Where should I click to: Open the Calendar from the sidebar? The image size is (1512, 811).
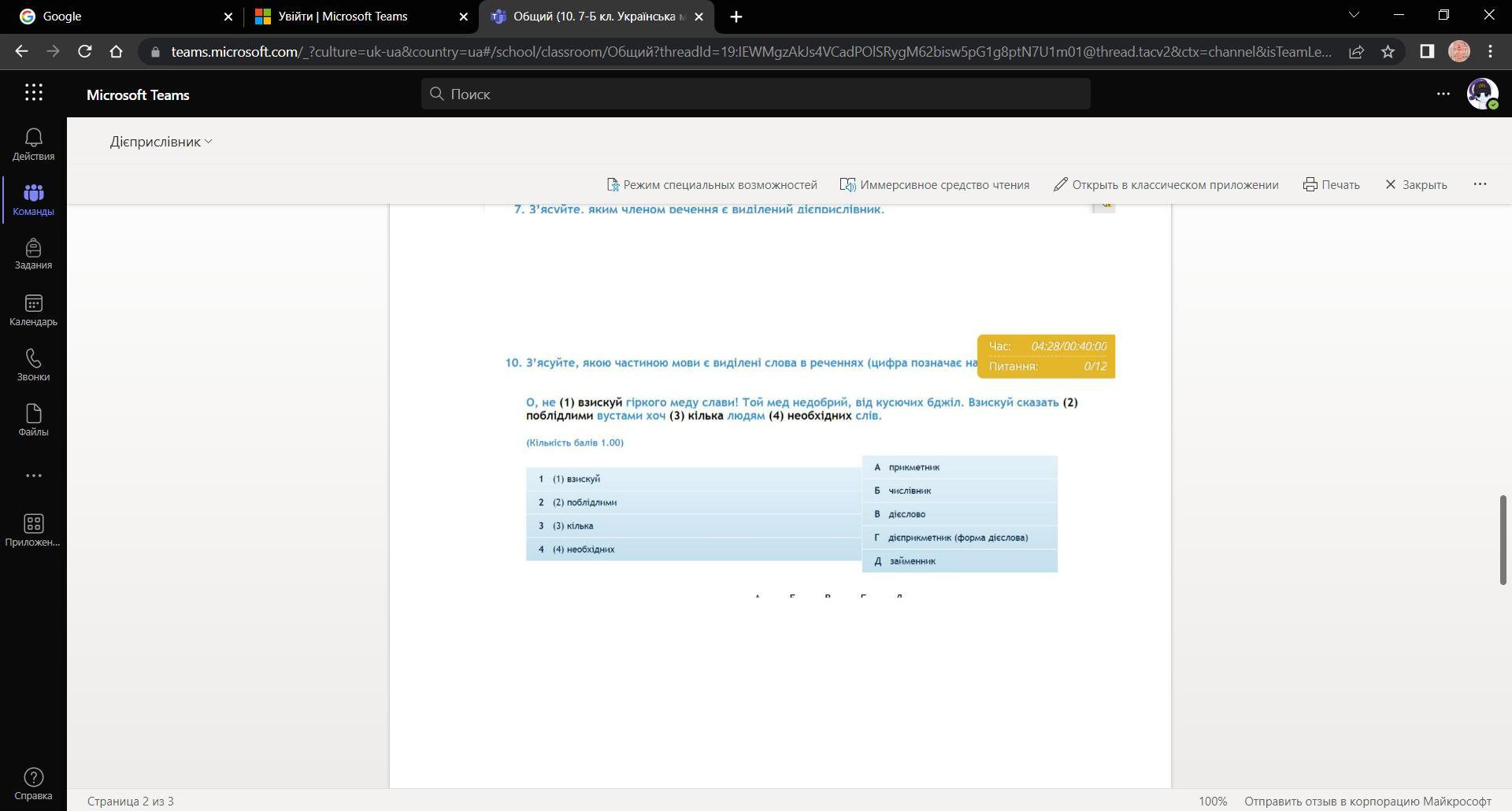[x=33, y=309]
